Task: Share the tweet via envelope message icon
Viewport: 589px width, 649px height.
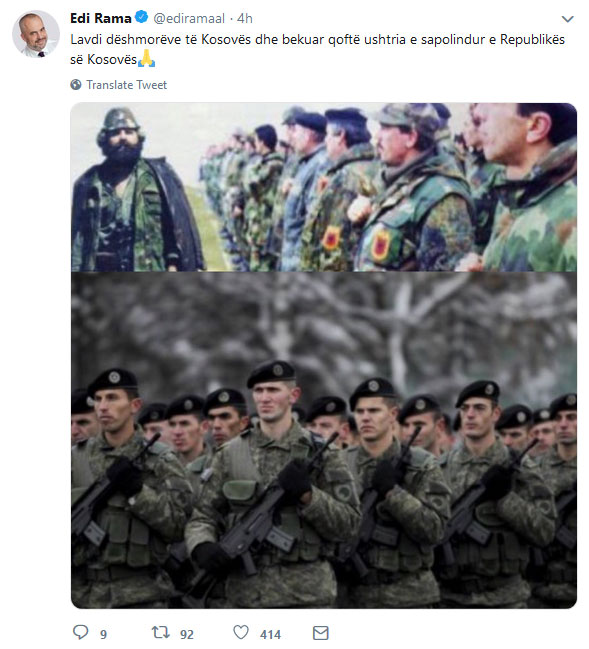Action: (x=320, y=633)
